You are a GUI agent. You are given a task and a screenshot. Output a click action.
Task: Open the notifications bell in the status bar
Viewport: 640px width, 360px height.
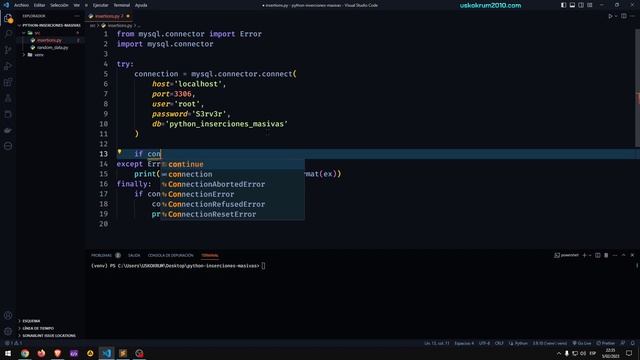coord(633,343)
